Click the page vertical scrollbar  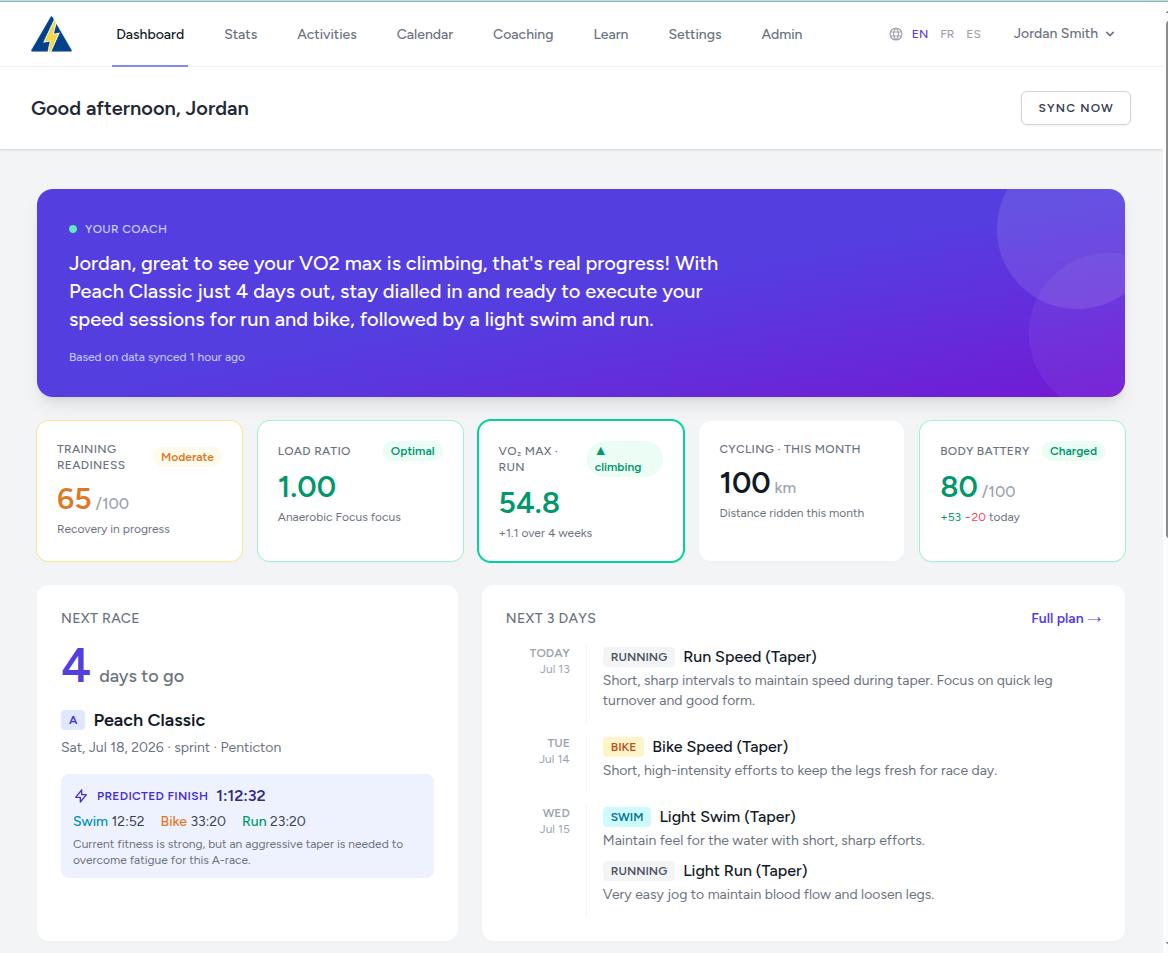click(x=1164, y=276)
